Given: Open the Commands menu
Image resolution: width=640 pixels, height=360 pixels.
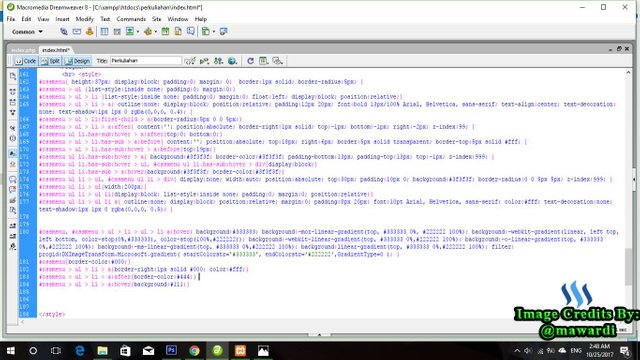Looking at the screenshot, I should click(x=131, y=19).
